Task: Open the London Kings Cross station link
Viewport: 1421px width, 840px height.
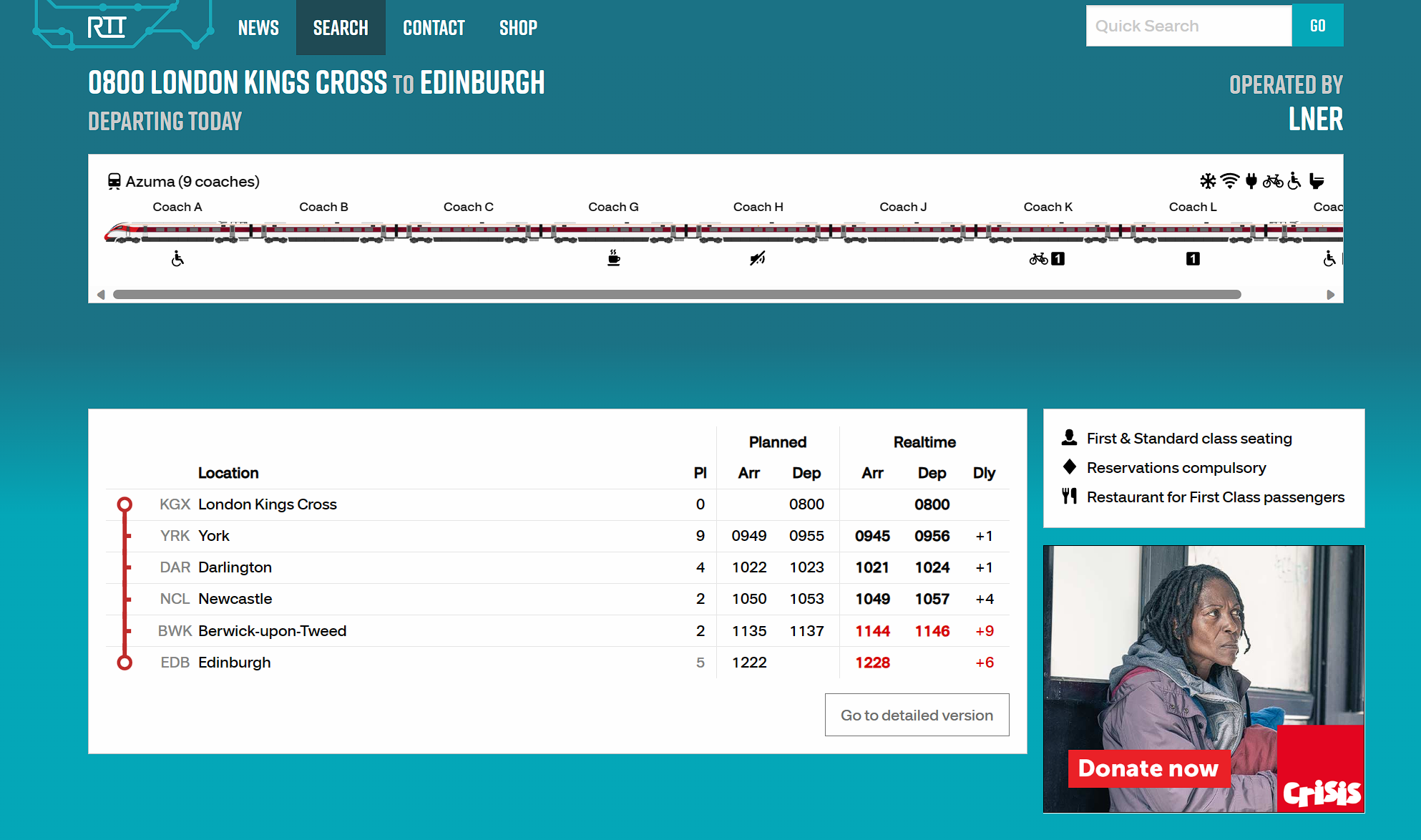Action: click(x=267, y=504)
